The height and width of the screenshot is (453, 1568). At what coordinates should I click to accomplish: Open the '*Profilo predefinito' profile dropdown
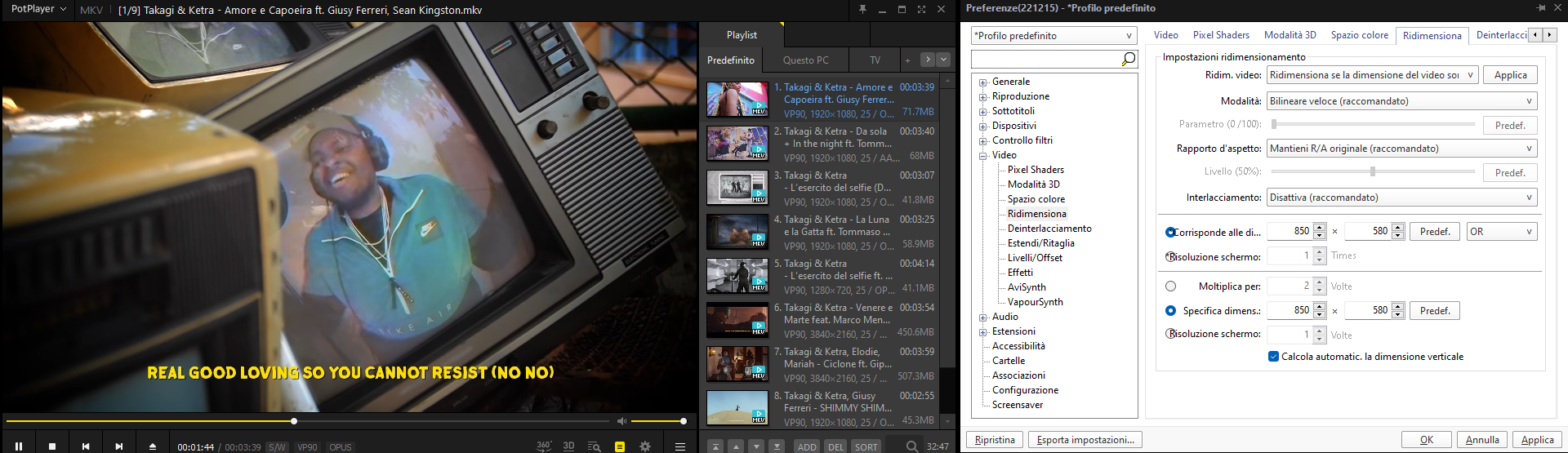point(1053,36)
